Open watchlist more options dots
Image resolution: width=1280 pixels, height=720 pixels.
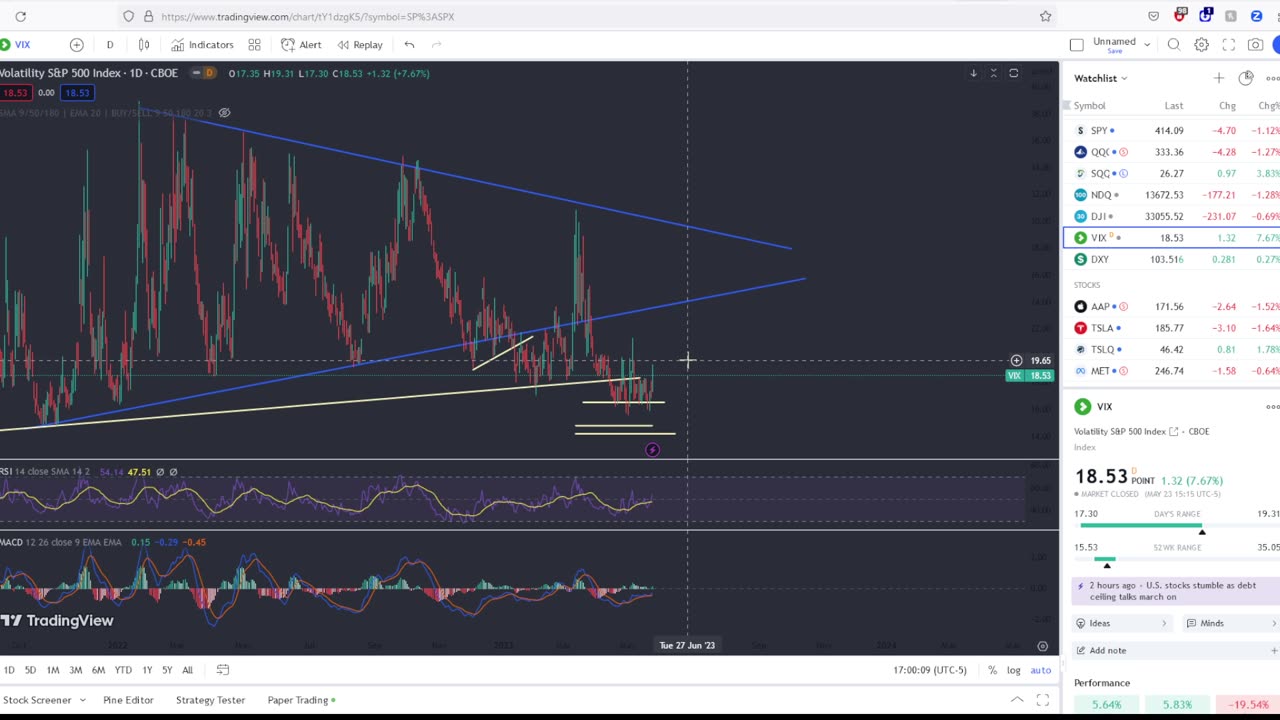point(1272,78)
